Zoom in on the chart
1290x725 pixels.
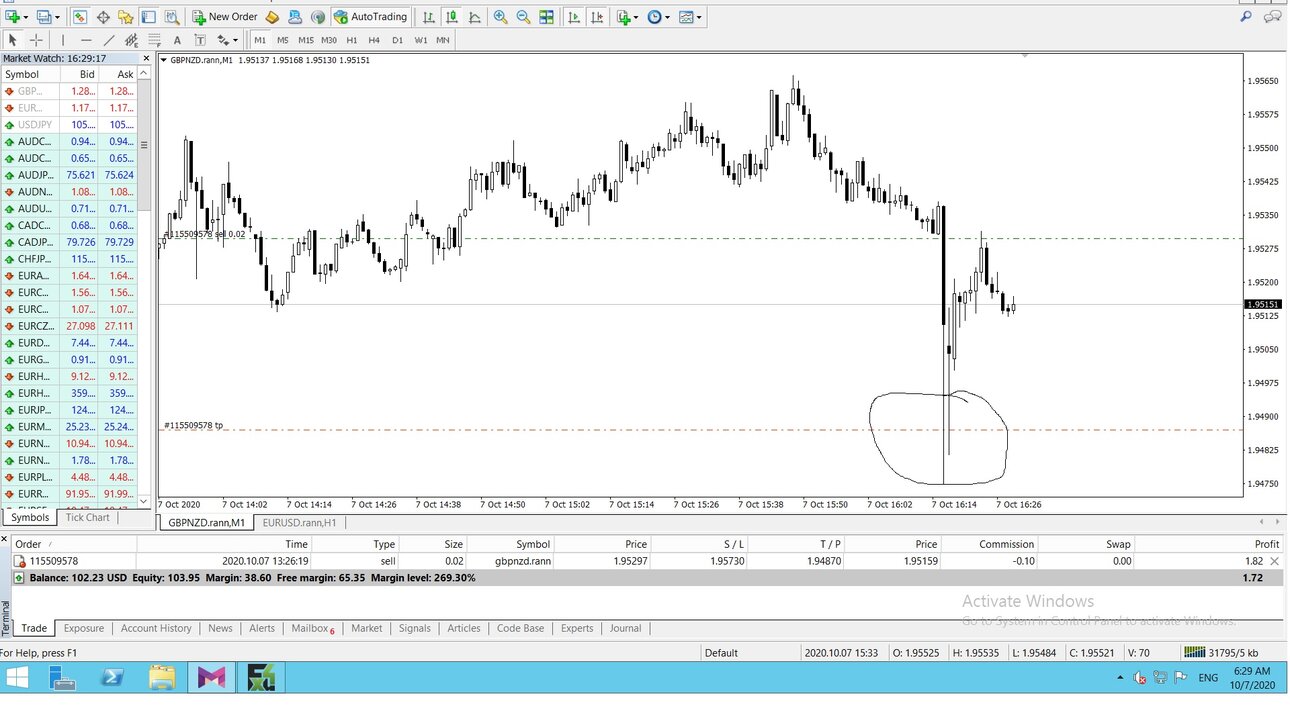[500, 17]
